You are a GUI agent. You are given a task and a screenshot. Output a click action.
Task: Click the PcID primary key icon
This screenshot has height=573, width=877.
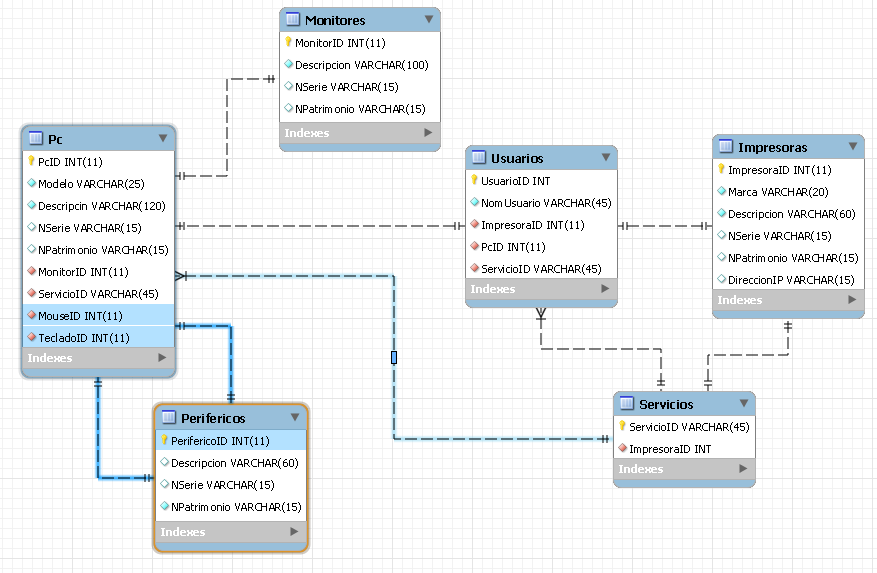(x=31, y=161)
